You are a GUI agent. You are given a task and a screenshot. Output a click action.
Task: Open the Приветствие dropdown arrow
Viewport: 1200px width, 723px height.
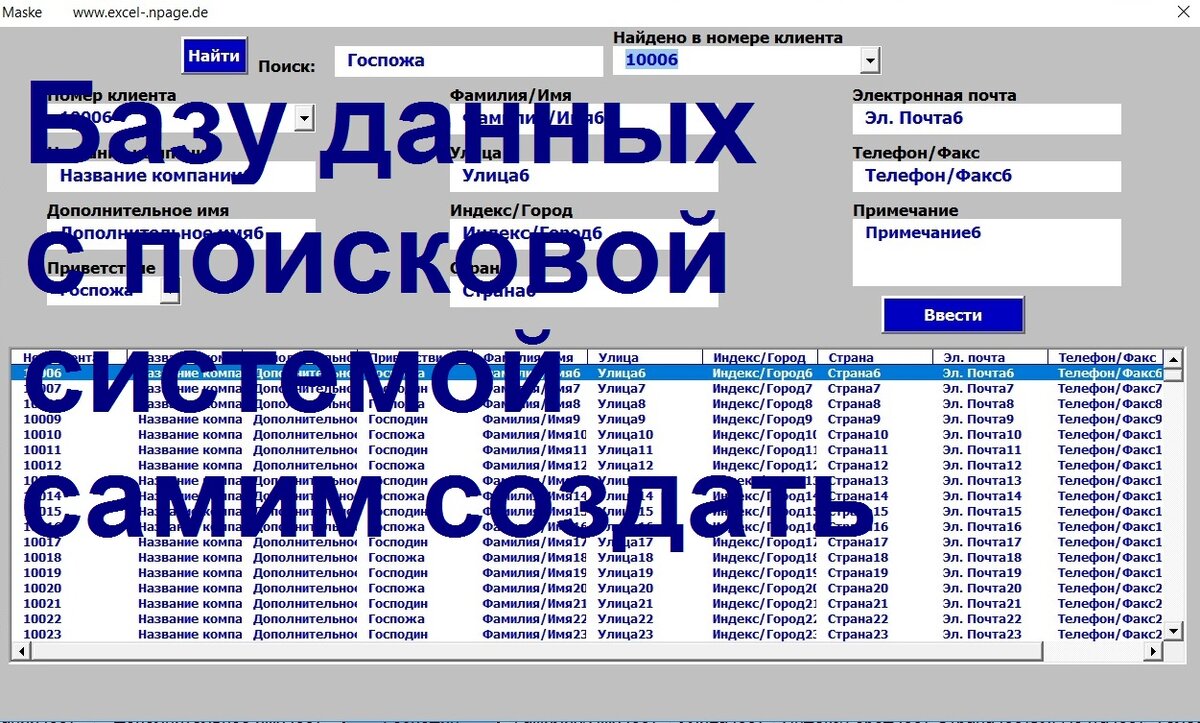[171, 292]
